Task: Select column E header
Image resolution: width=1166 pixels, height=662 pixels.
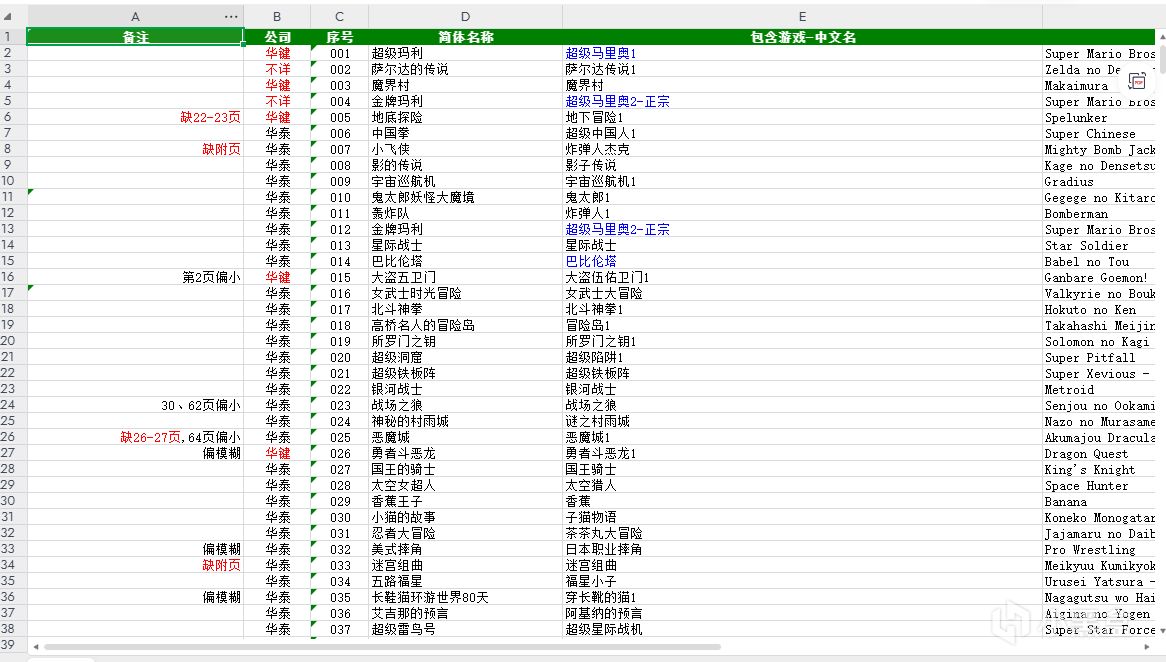Action: point(802,16)
